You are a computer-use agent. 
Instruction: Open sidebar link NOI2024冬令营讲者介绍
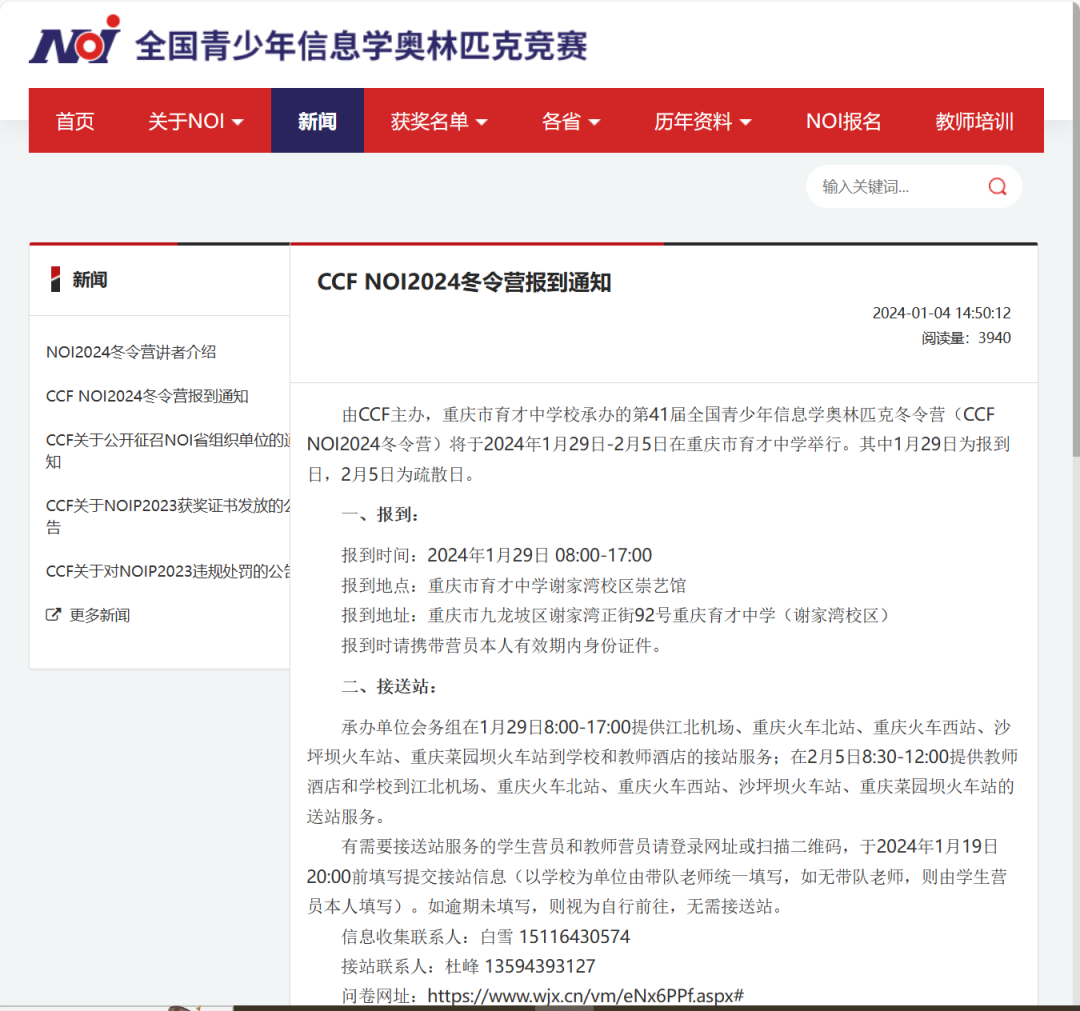click(131, 352)
